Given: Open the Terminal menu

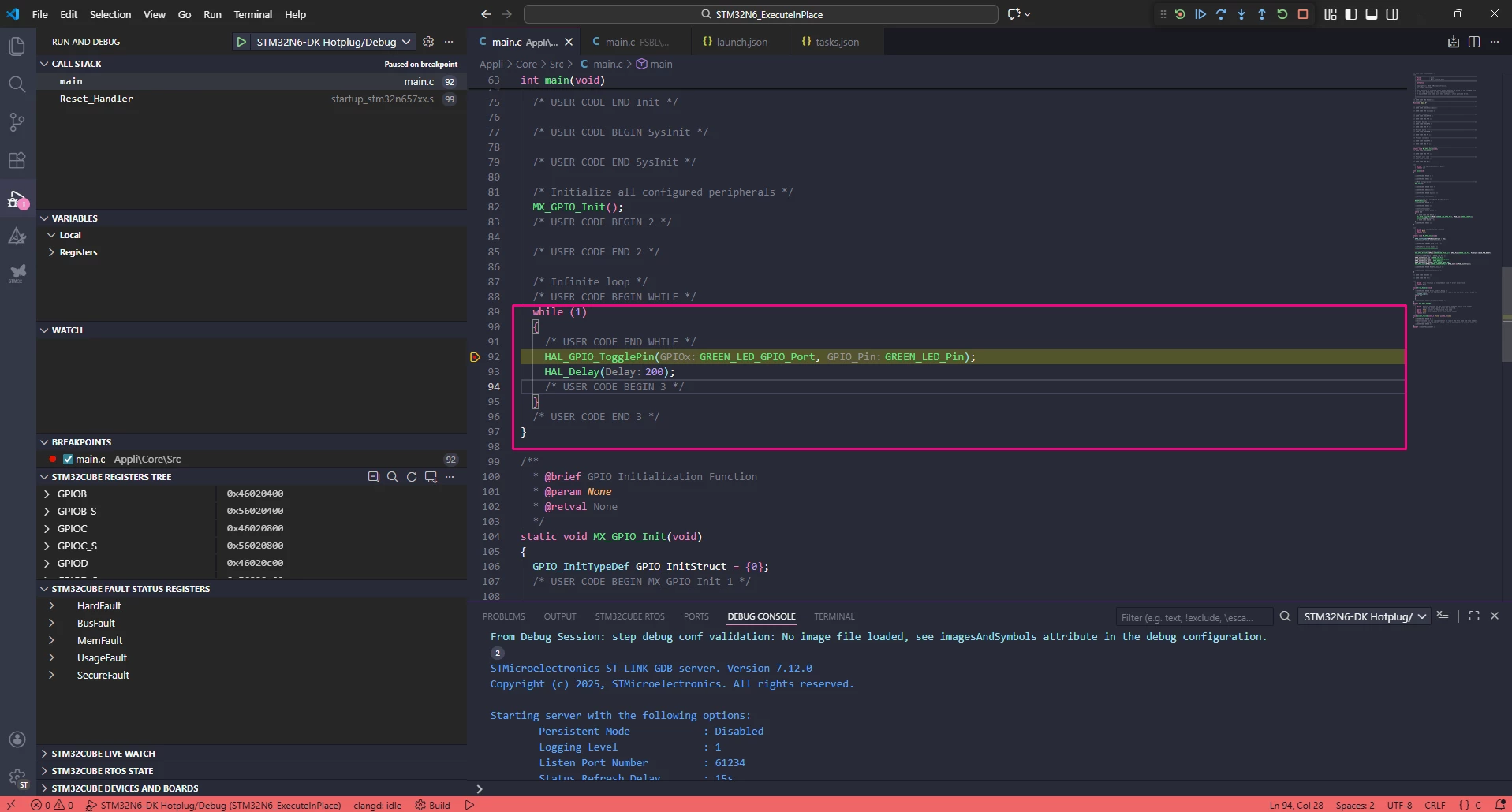Looking at the screenshot, I should click(x=252, y=14).
